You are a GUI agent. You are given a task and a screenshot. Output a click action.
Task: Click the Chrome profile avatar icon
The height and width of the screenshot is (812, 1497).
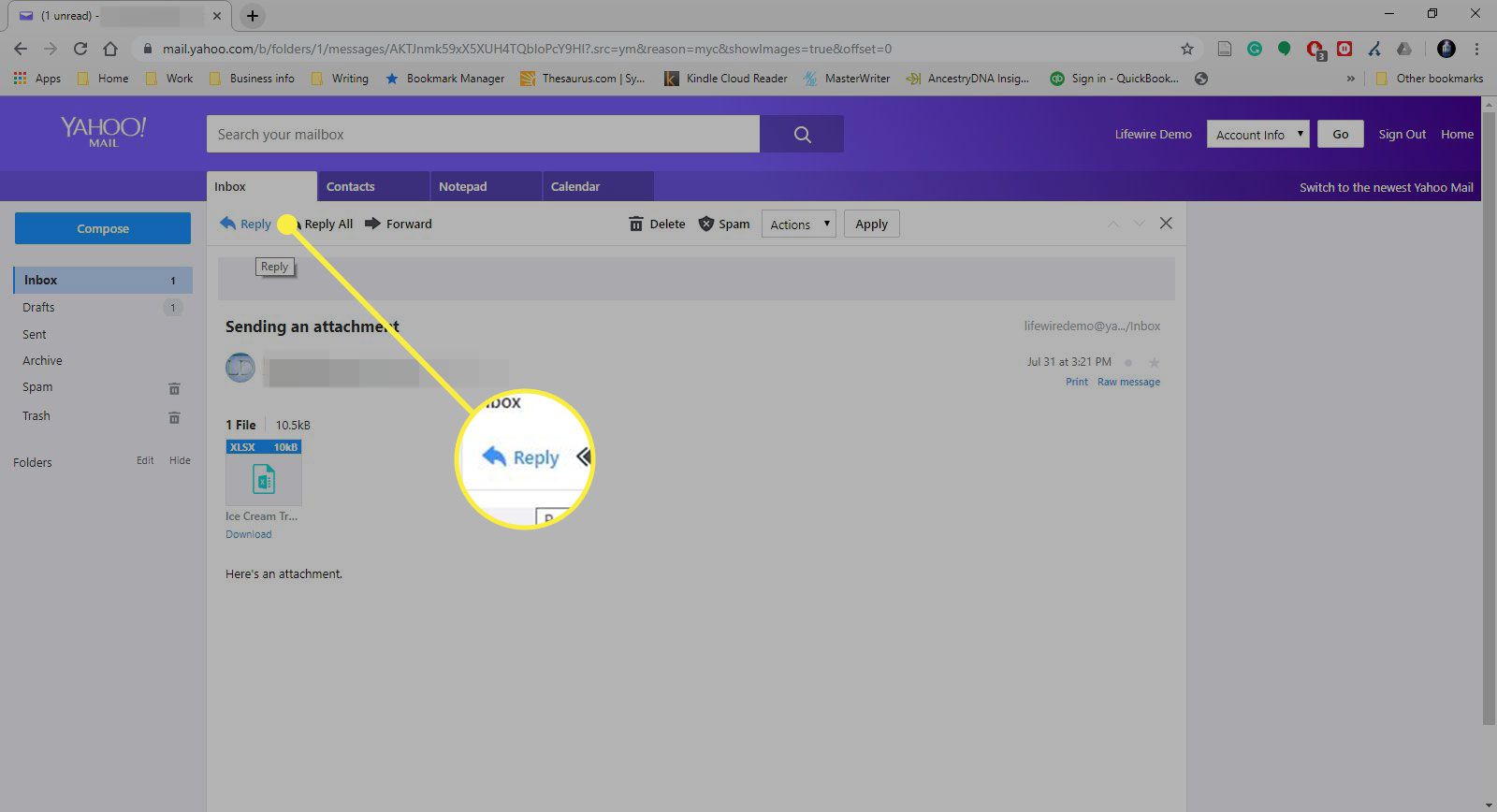tap(1446, 49)
